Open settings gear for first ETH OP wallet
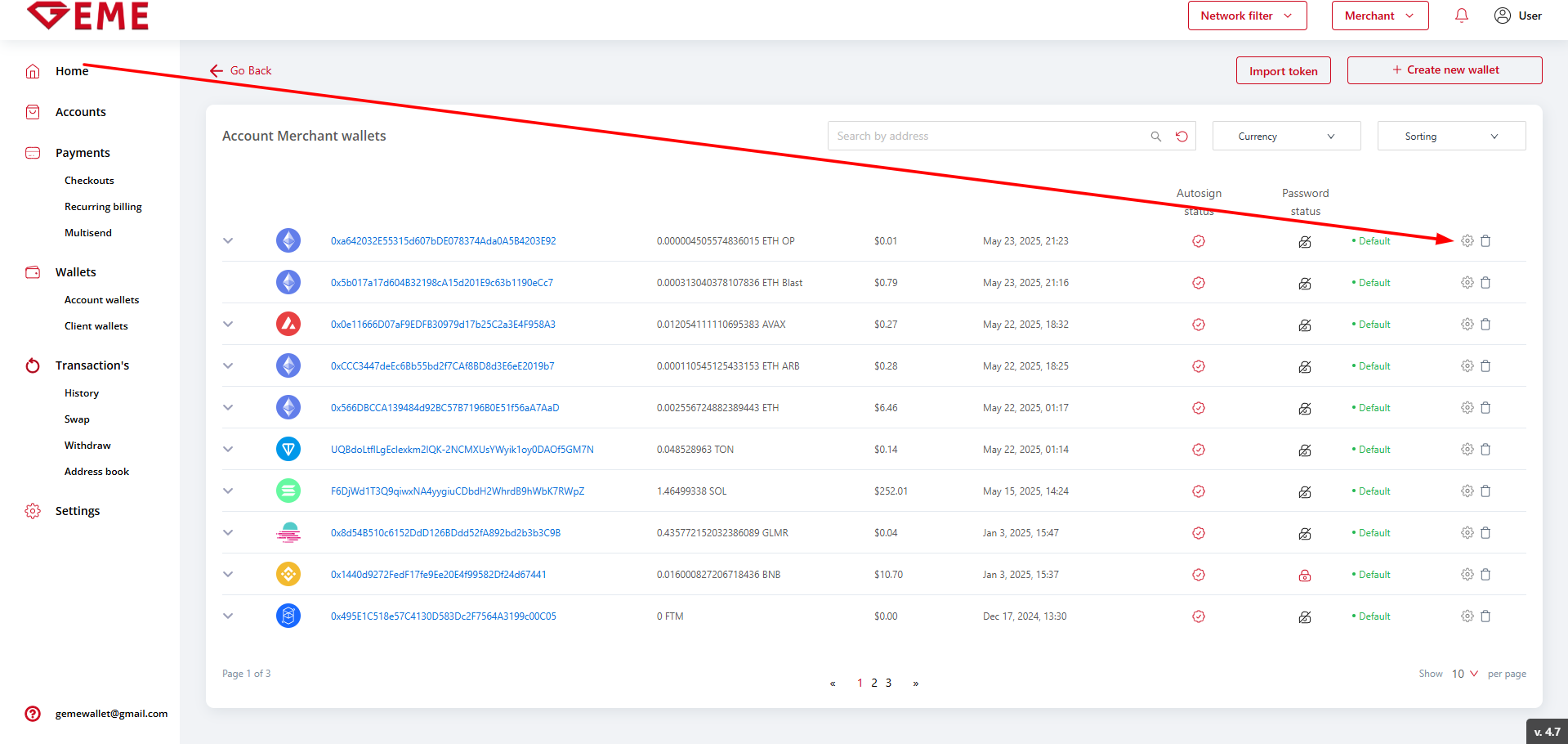This screenshot has width=1568, height=744. coord(1467,241)
